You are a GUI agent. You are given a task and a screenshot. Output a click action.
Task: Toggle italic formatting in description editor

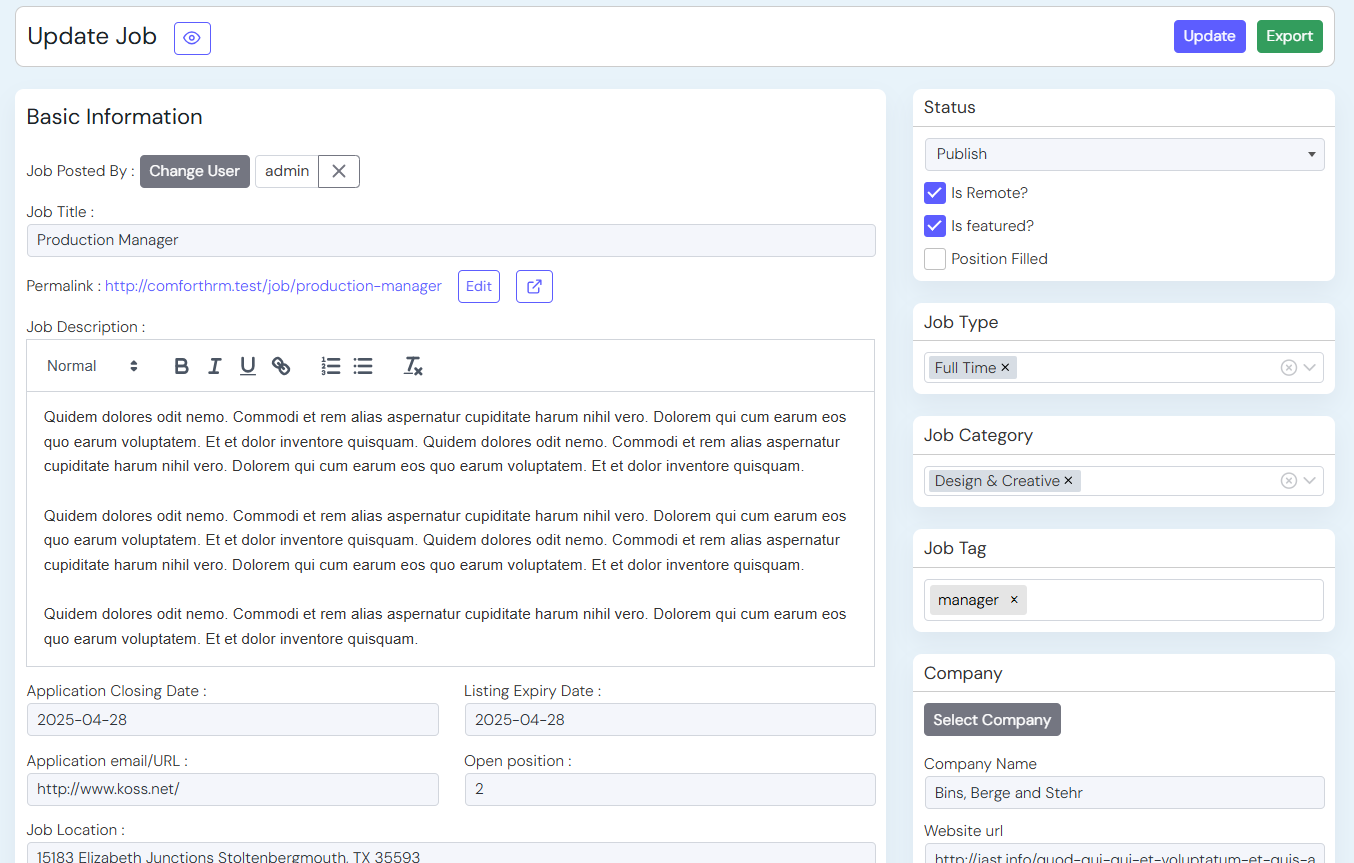click(x=214, y=366)
